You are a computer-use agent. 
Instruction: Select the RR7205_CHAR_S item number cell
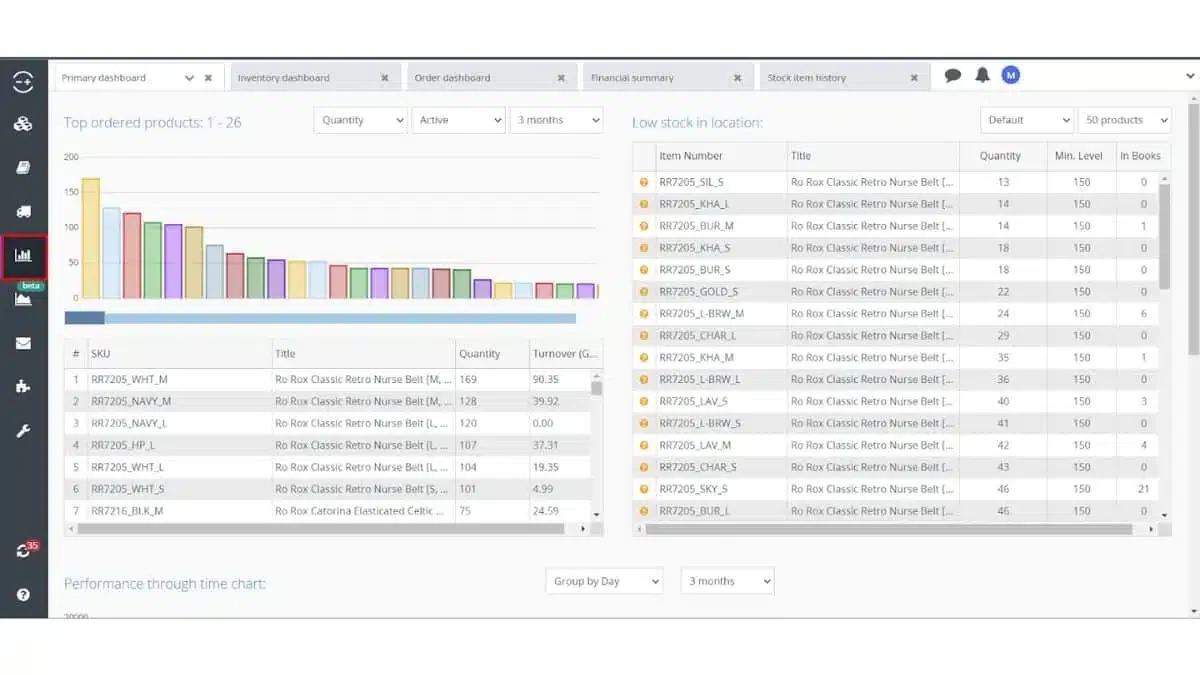tap(720, 467)
